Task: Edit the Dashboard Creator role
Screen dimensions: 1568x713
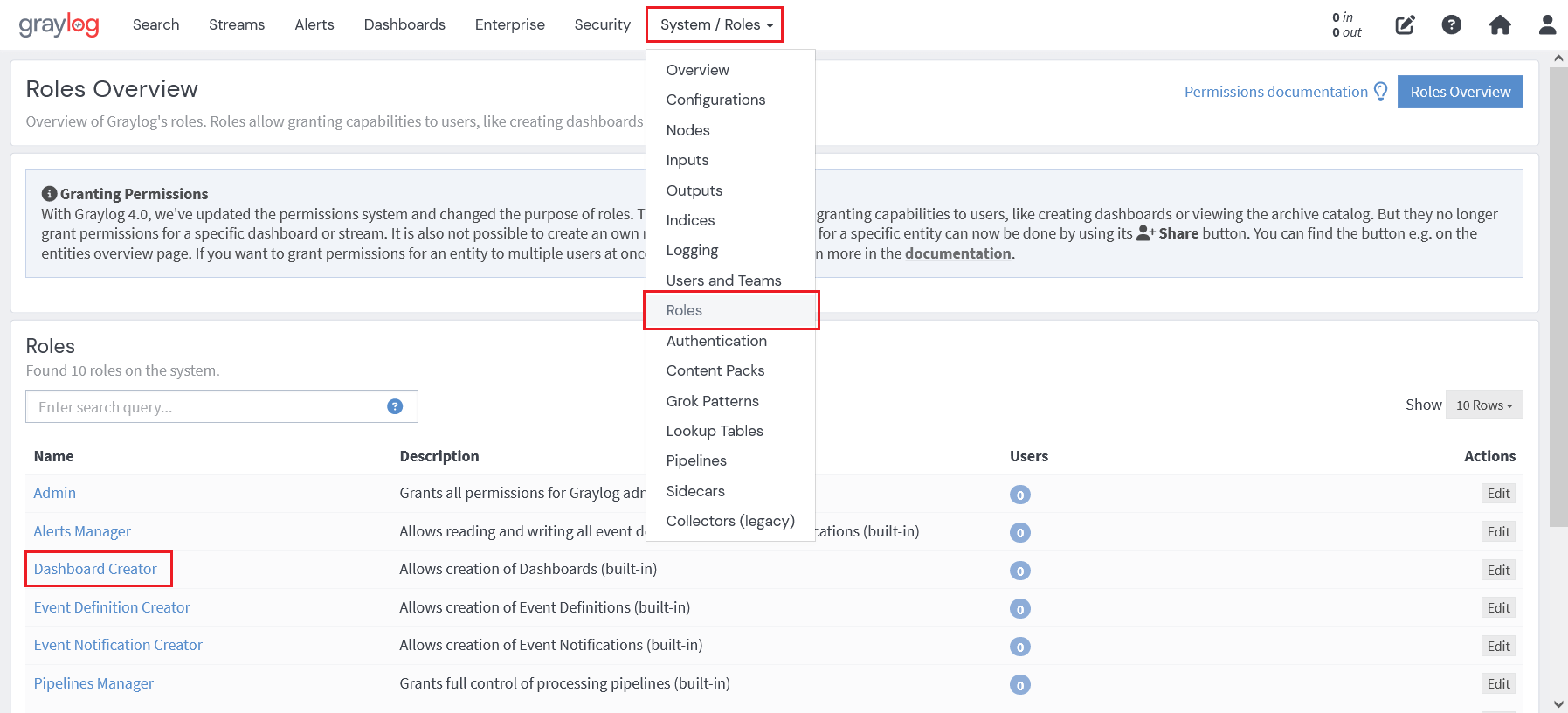Action: 1498,570
